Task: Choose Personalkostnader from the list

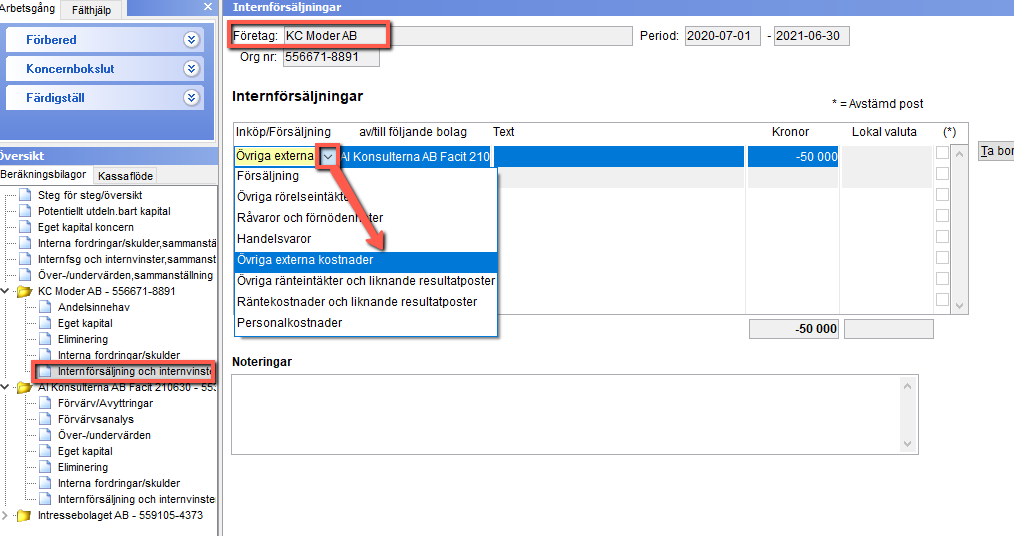Action: [x=365, y=323]
